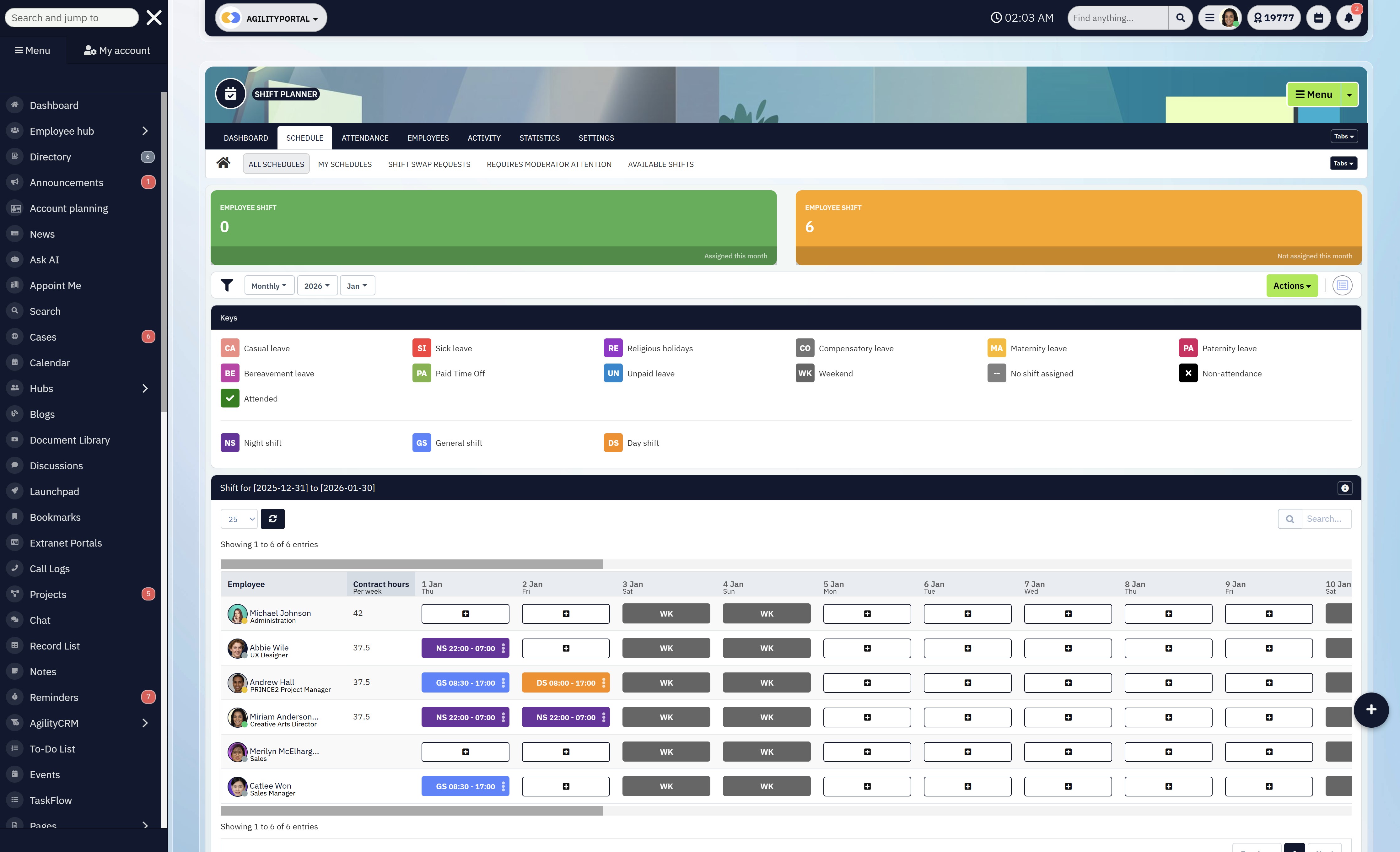Click the search magnifier in the top bar

pyautogui.click(x=1180, y=18)
